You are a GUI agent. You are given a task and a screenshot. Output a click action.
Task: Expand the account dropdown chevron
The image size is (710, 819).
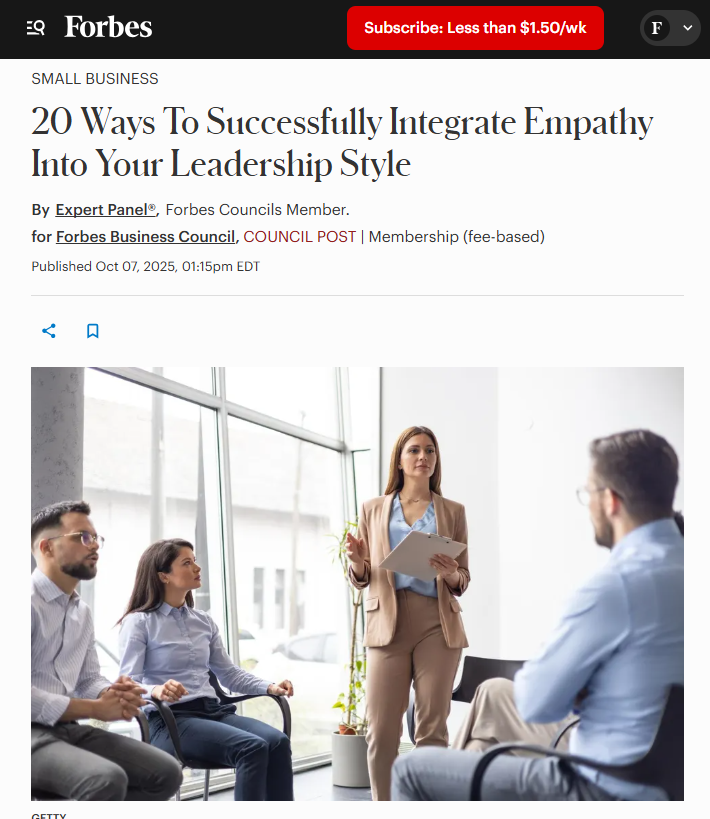tap(688, 28)
